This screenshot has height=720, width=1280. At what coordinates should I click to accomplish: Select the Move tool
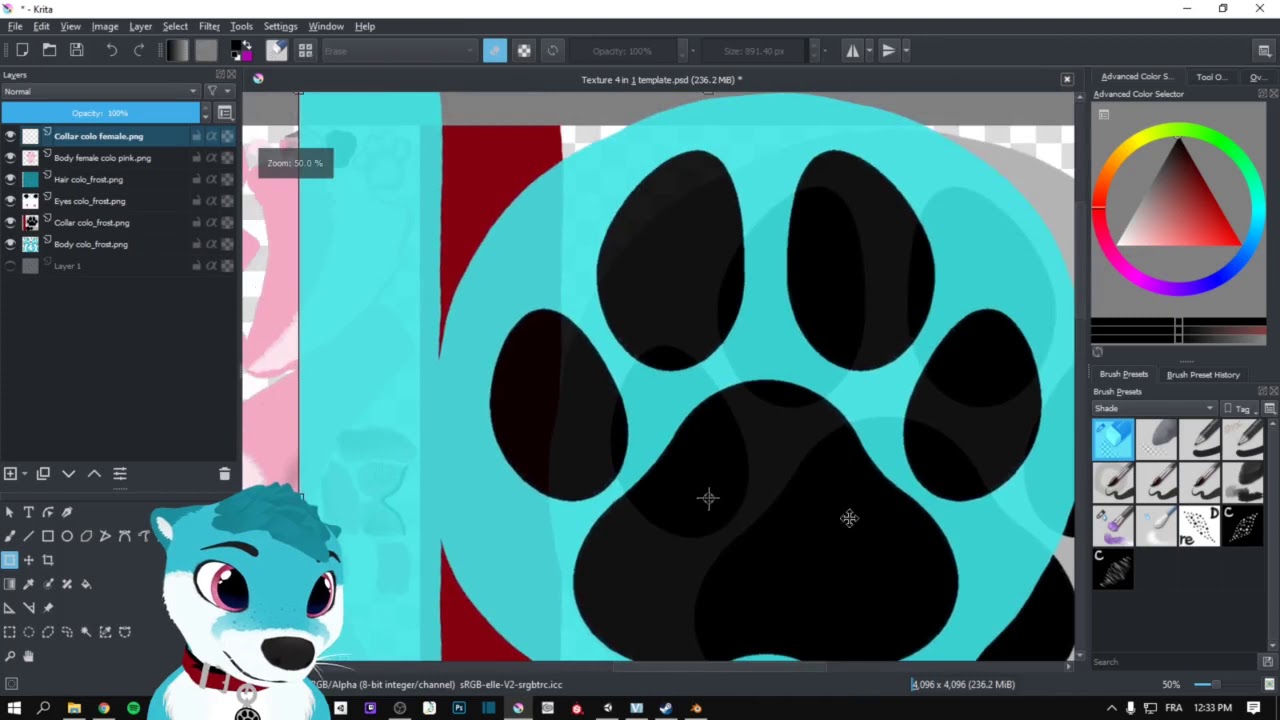click(28, 560)
